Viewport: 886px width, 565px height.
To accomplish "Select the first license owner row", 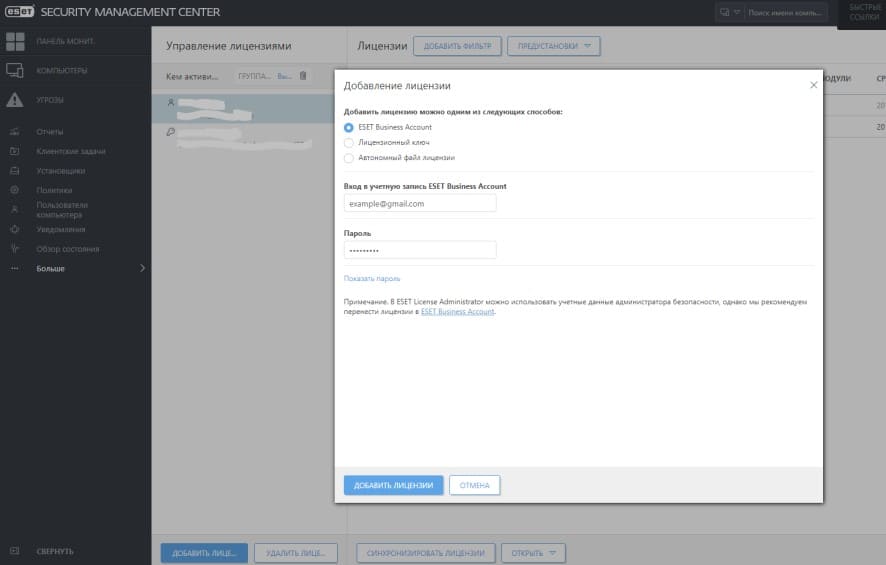I will pyautogui.click(x=243, y=108).
